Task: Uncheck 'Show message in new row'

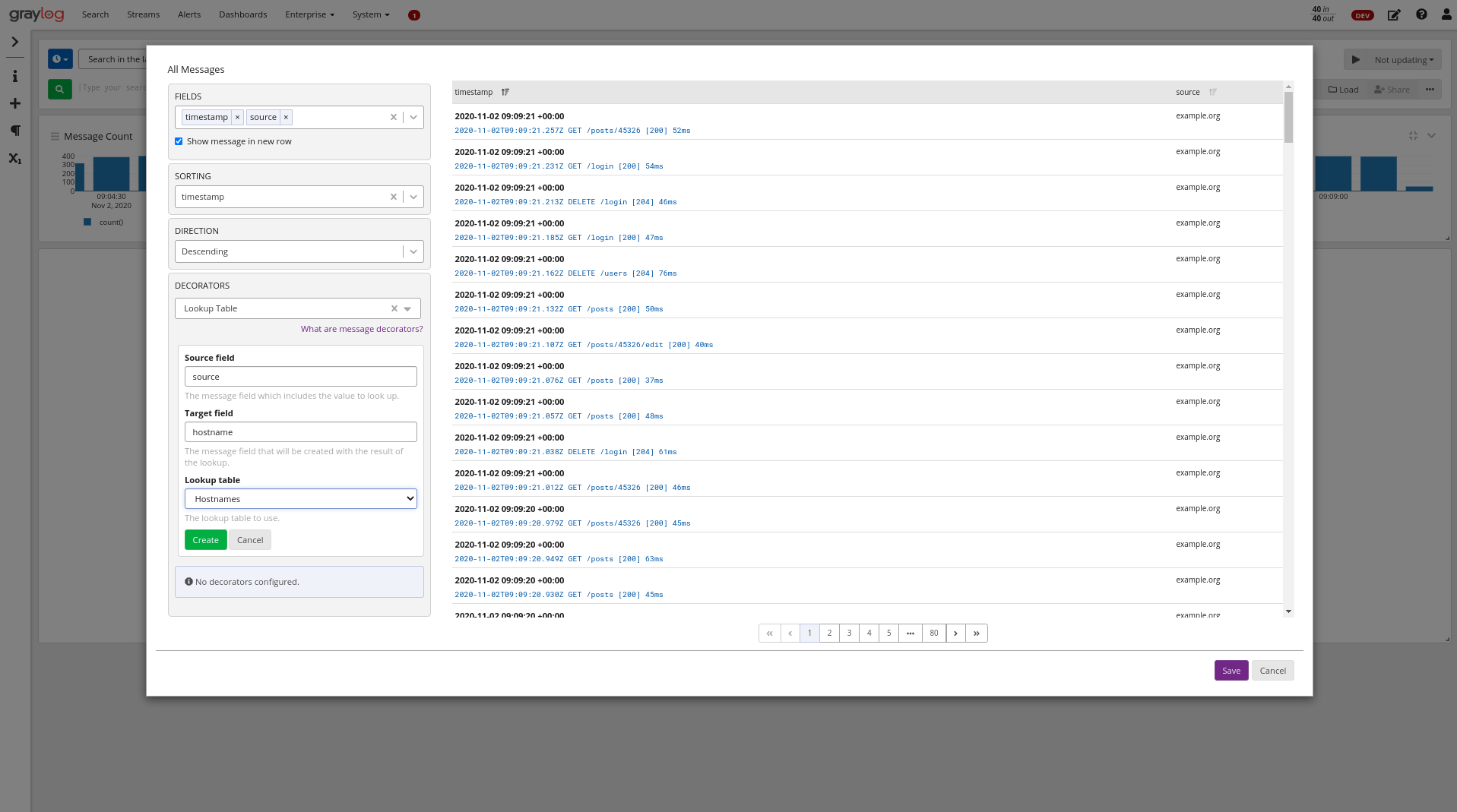Action: coord(179,141)
